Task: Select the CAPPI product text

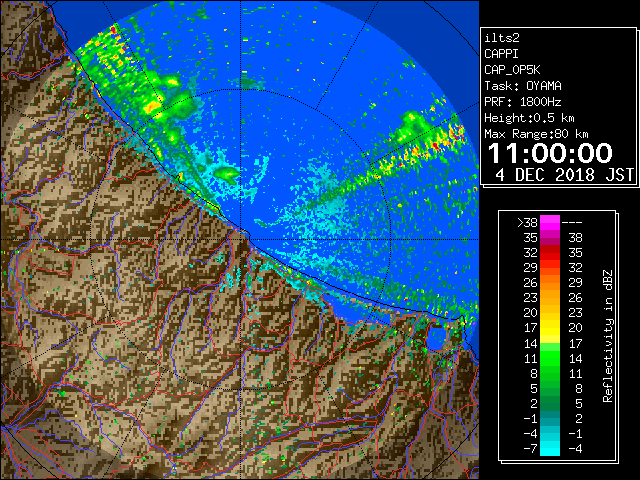Action: click(x=501, y=54)
